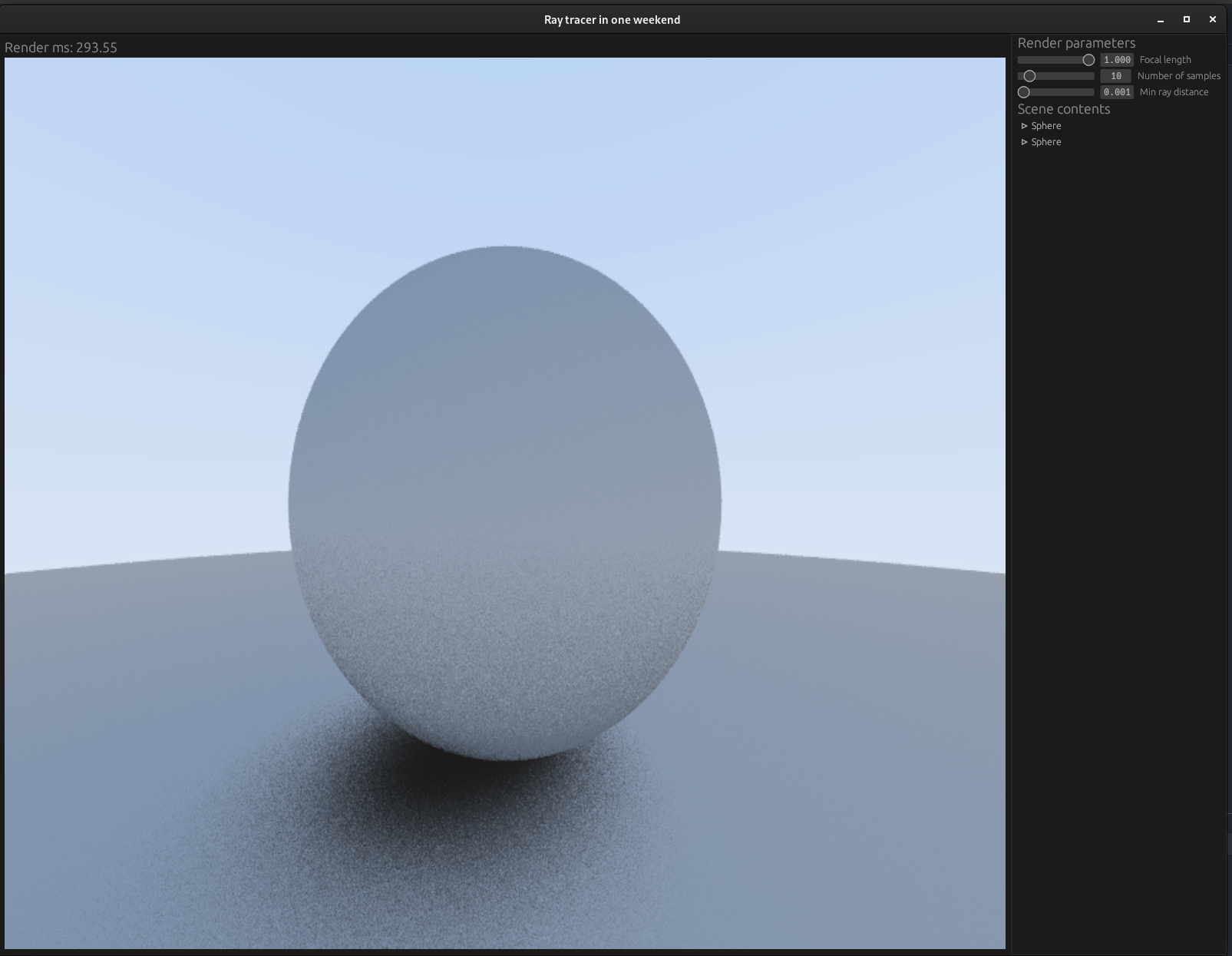Click the Focal length value field 1.000
This screenshot has height=956, width=1232.
pyautogui.click(x=1116, y=60)
